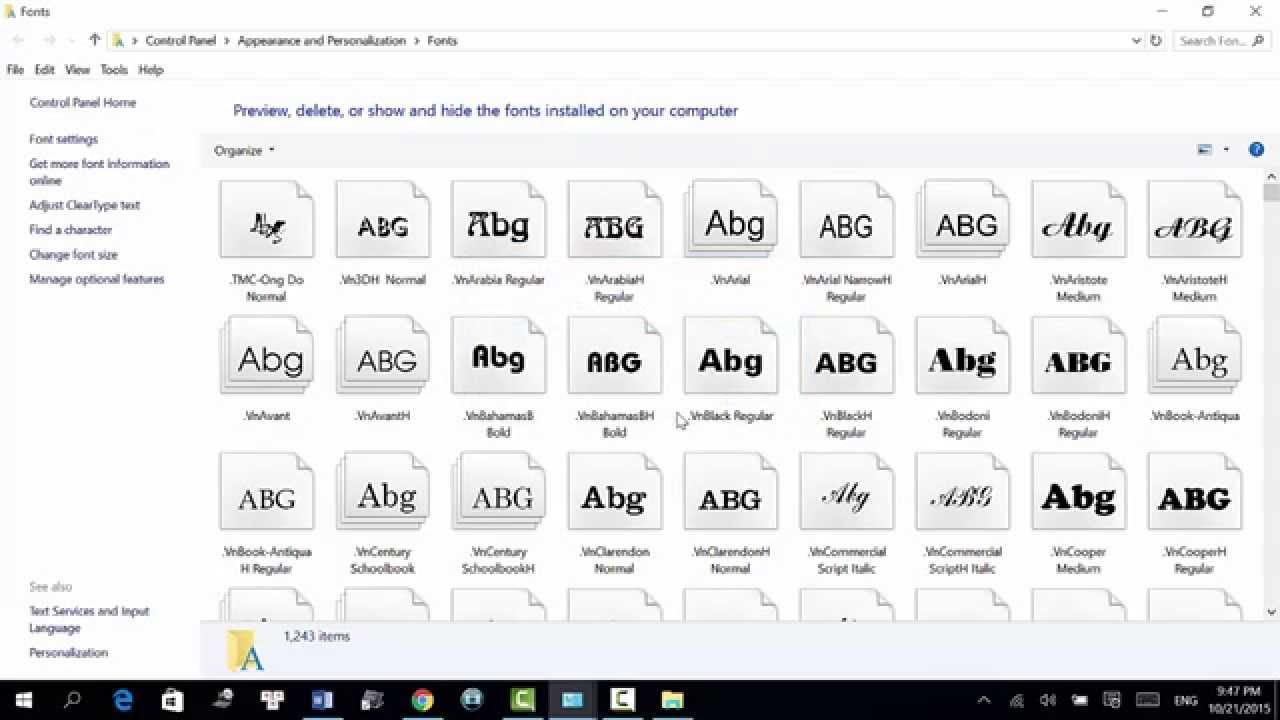Open the View menu
This screenshot has width=1280, height=720.
pos(77,70)
